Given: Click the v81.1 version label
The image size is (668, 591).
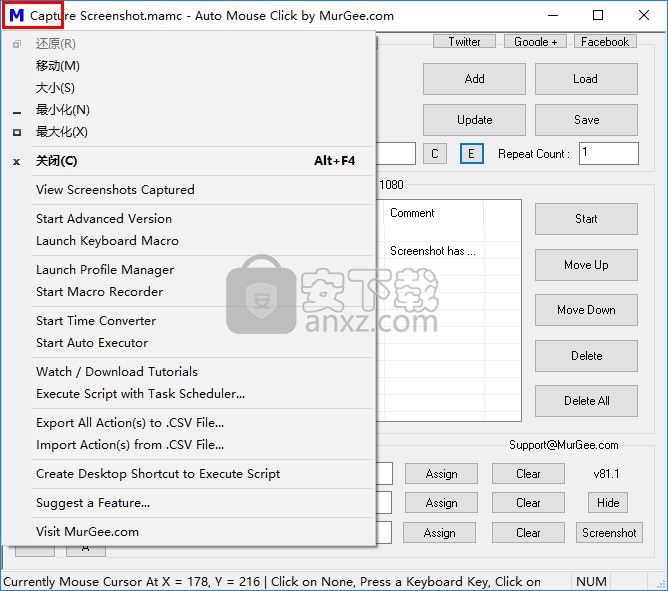Looking at the screenshot, I should 606,474.
